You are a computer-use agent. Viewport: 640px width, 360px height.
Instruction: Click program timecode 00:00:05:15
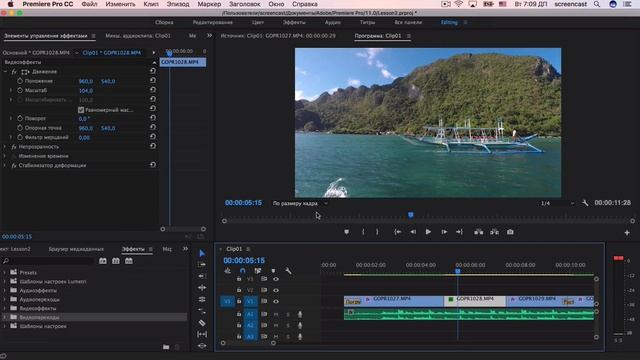[243, 203]
